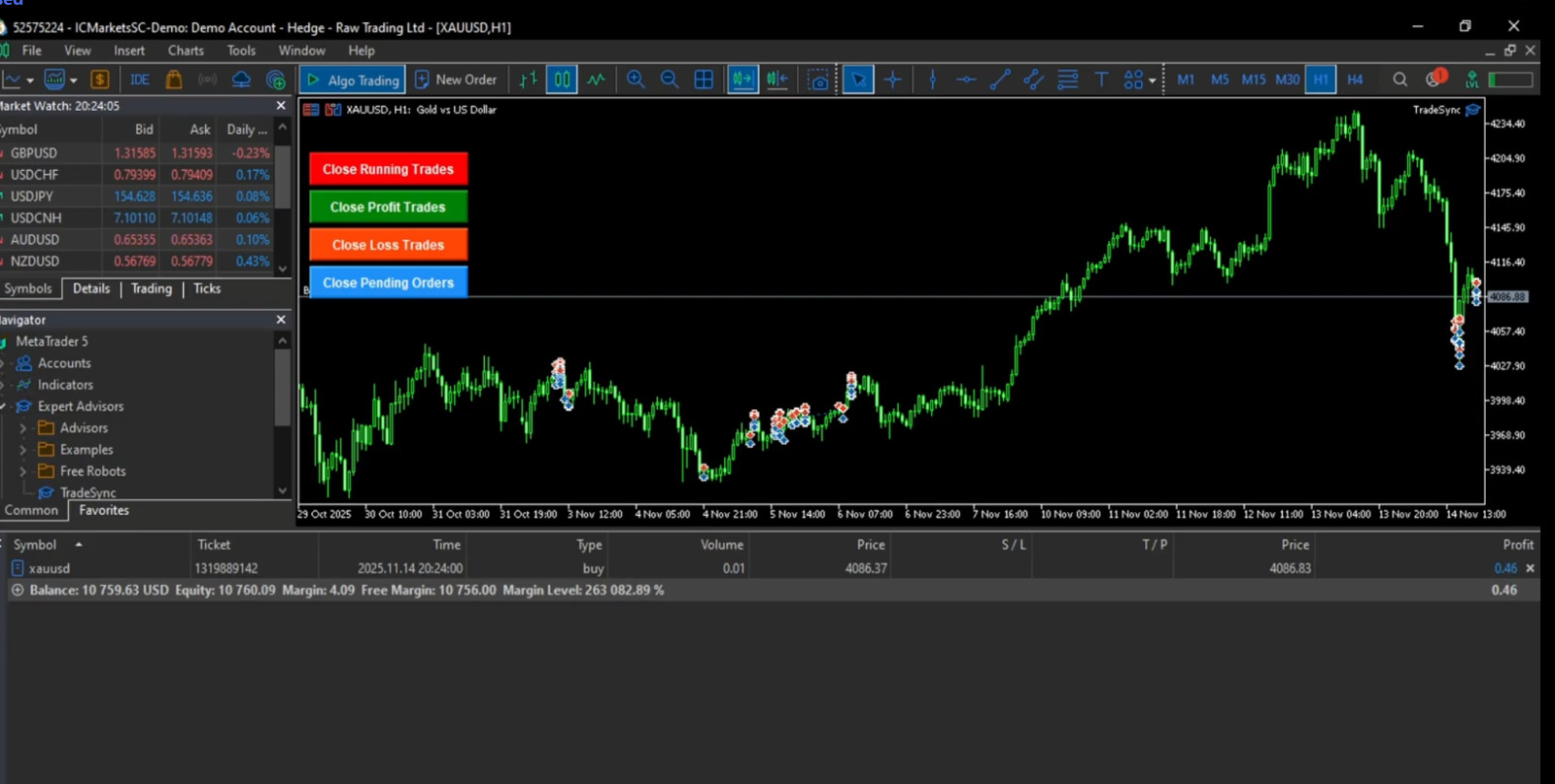Select the trendline drawing tool
Viewport: 1555px width, 784px height.
tap(1000, 80)
